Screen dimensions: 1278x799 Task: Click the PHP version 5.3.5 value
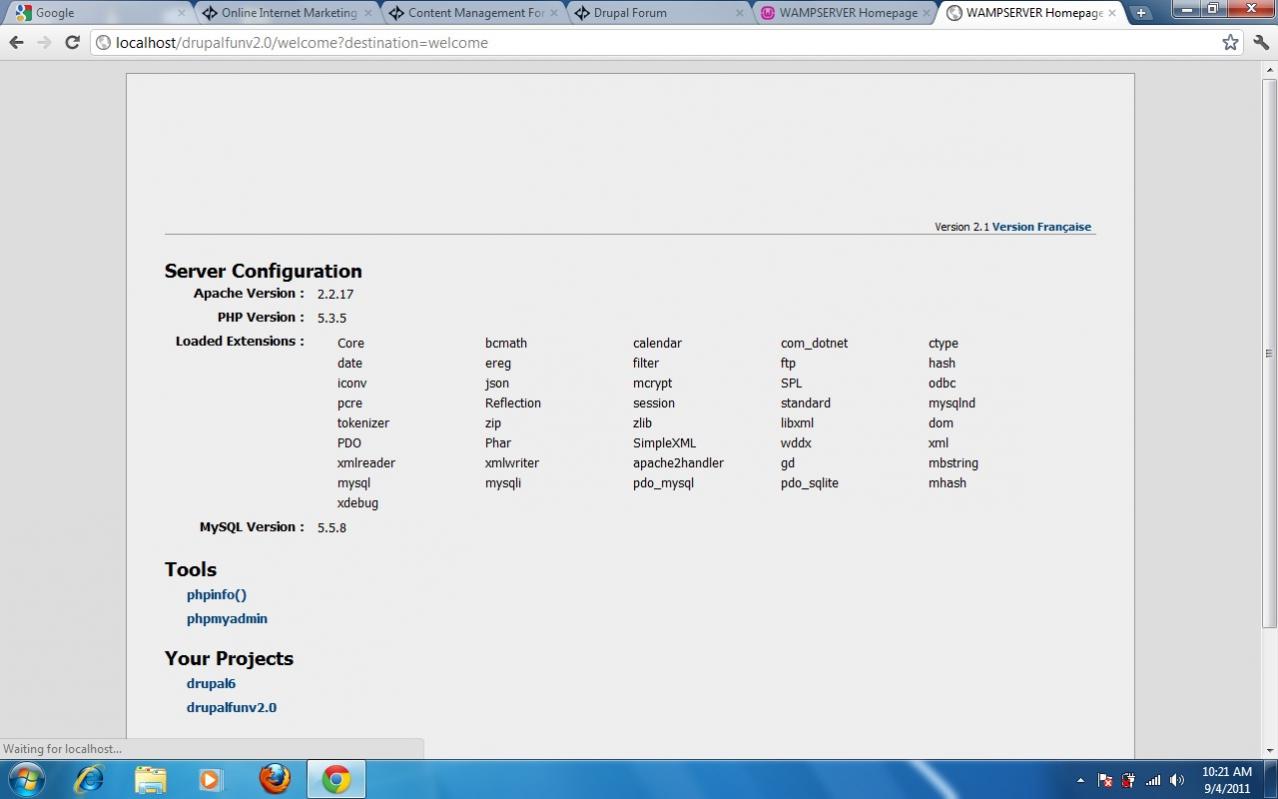point(332,318)
